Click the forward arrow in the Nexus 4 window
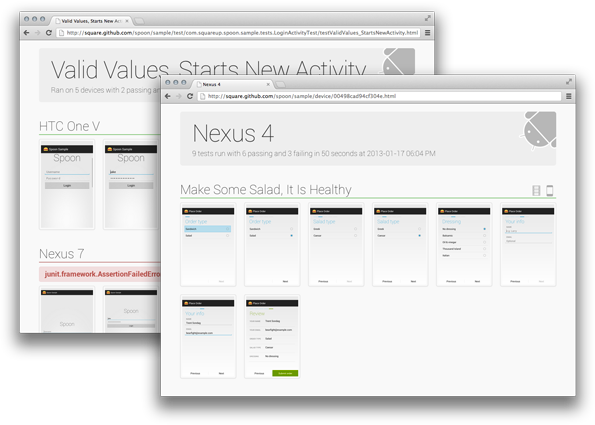Image resolution: width=595 pixels, height=425 pixels. (x=179, y=96)
